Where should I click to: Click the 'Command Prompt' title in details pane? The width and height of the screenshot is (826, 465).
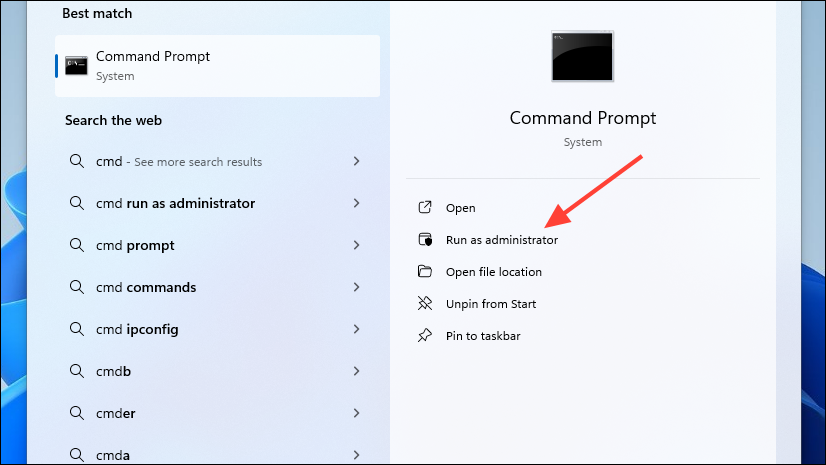click(x=583, y=118)
